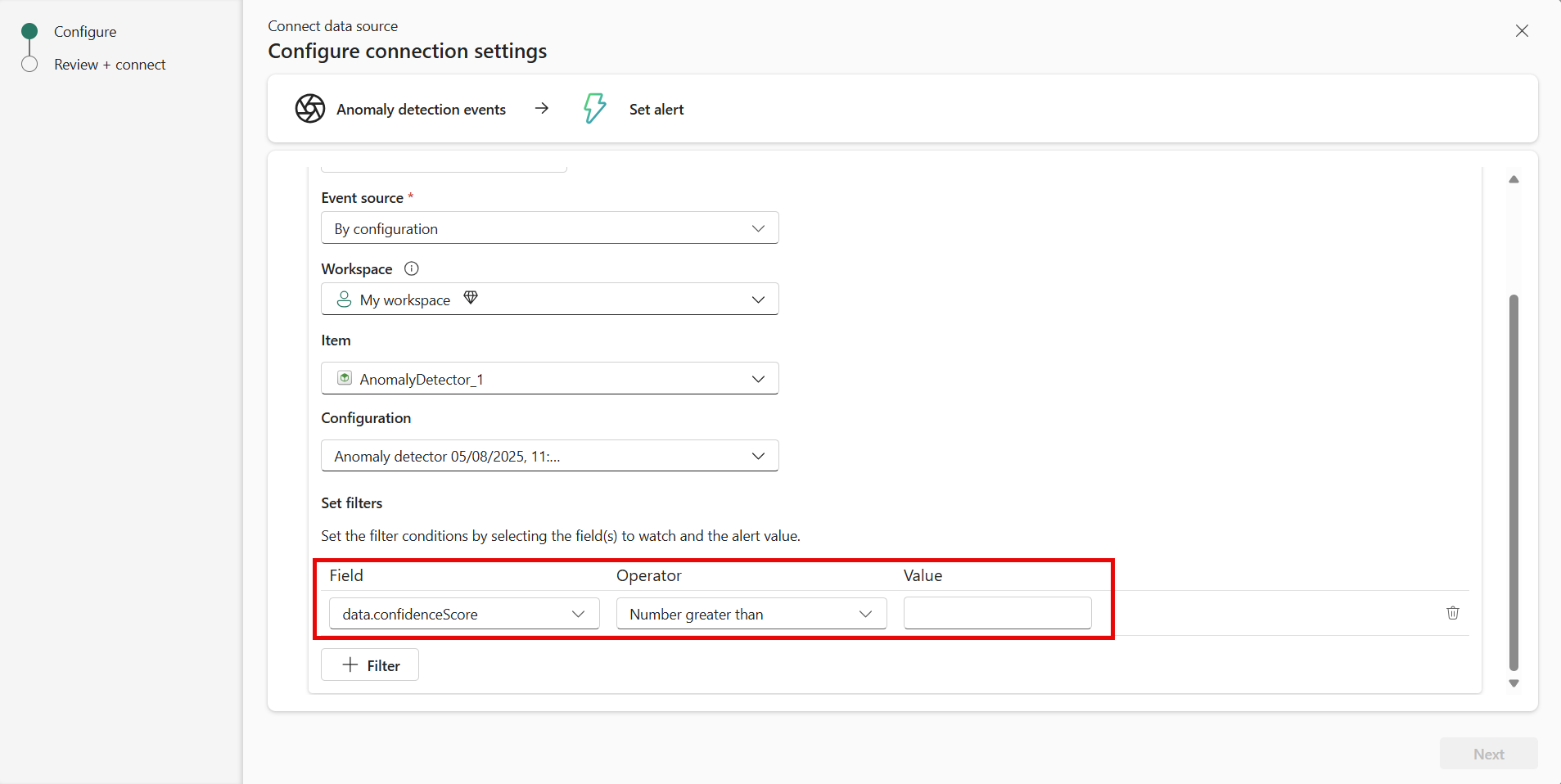
Task: Click the Value input field
Action: 997,613
